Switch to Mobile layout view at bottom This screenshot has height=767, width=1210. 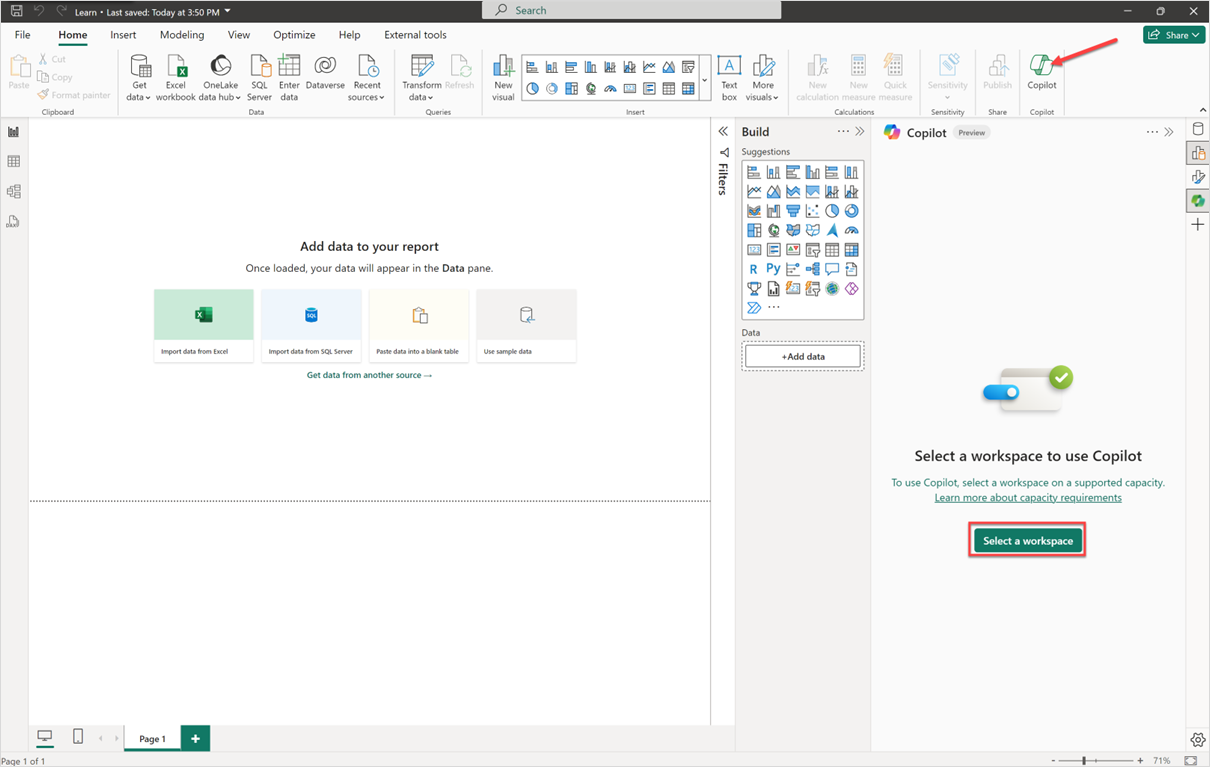coord(76,737)
